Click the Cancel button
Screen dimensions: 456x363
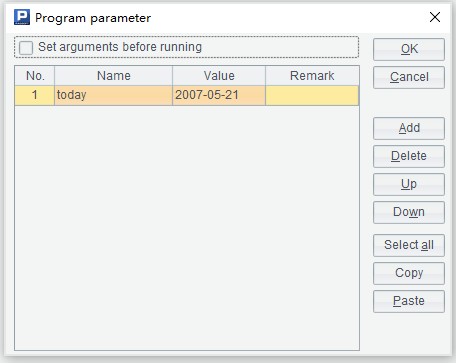click(x=409, y=77)
